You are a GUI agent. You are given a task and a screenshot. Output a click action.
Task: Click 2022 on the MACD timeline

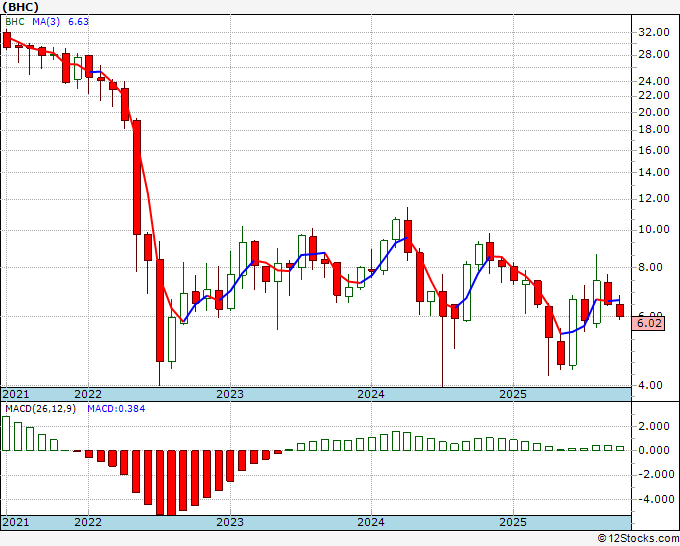(x=88, y=522)
